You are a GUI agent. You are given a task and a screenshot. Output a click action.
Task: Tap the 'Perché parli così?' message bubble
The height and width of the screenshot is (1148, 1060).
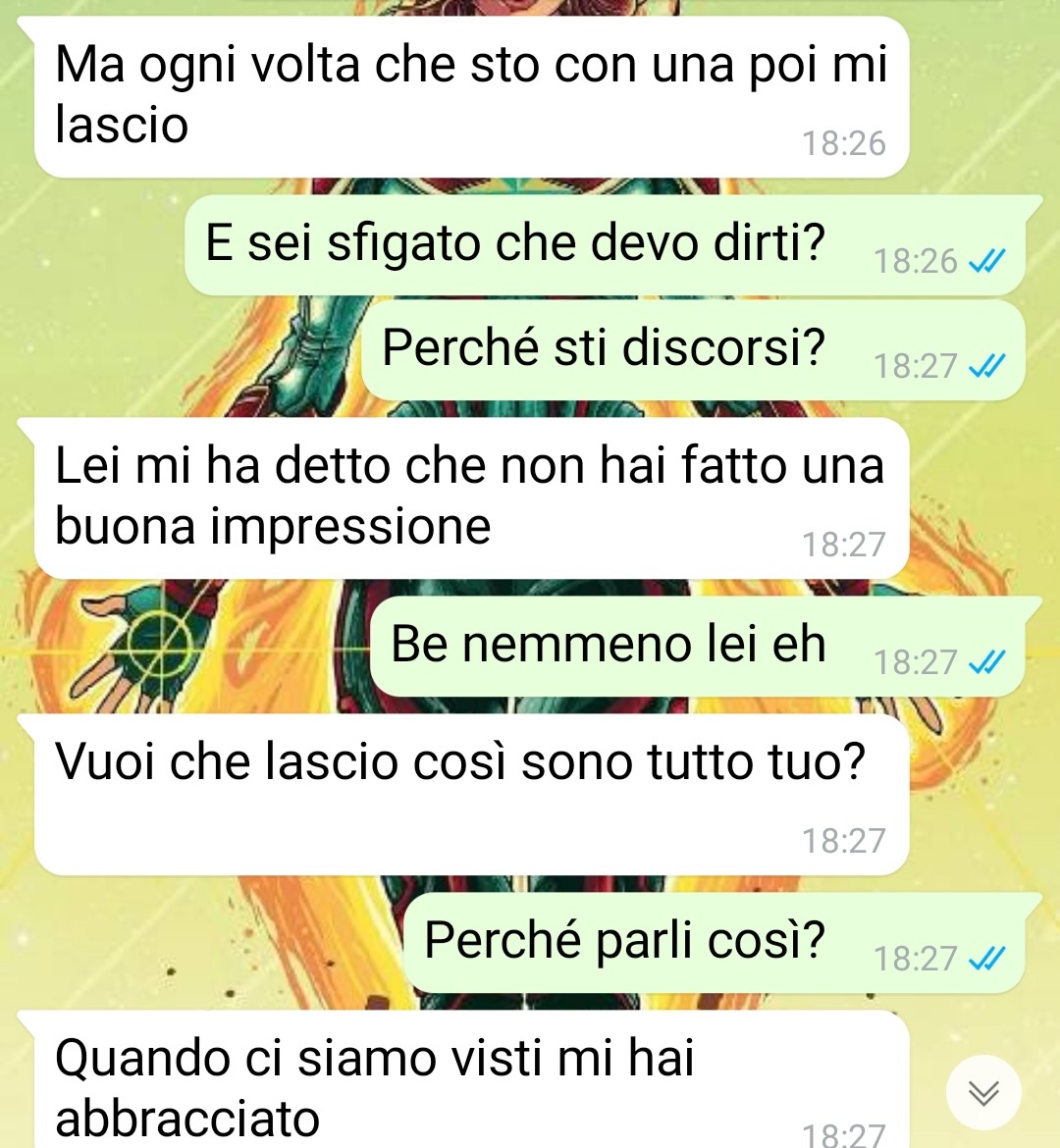pos(715,942)
